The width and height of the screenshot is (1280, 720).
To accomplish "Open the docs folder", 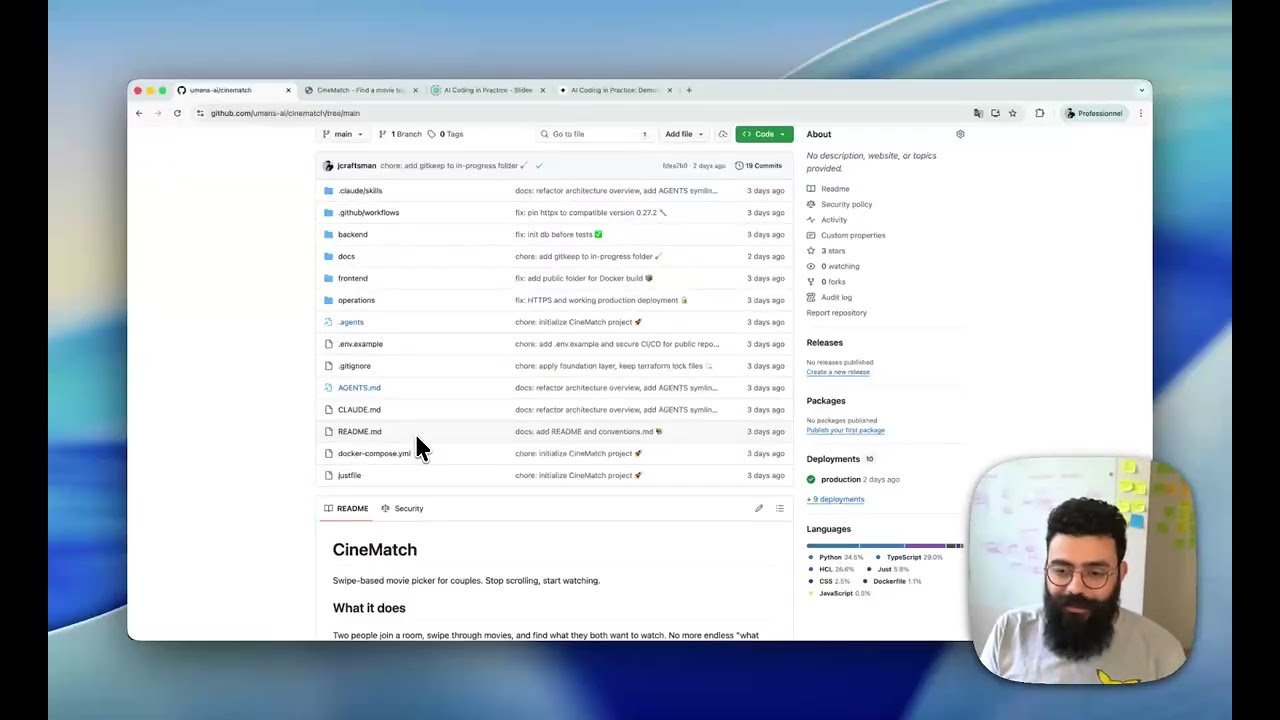I will [x=346, y=257].
